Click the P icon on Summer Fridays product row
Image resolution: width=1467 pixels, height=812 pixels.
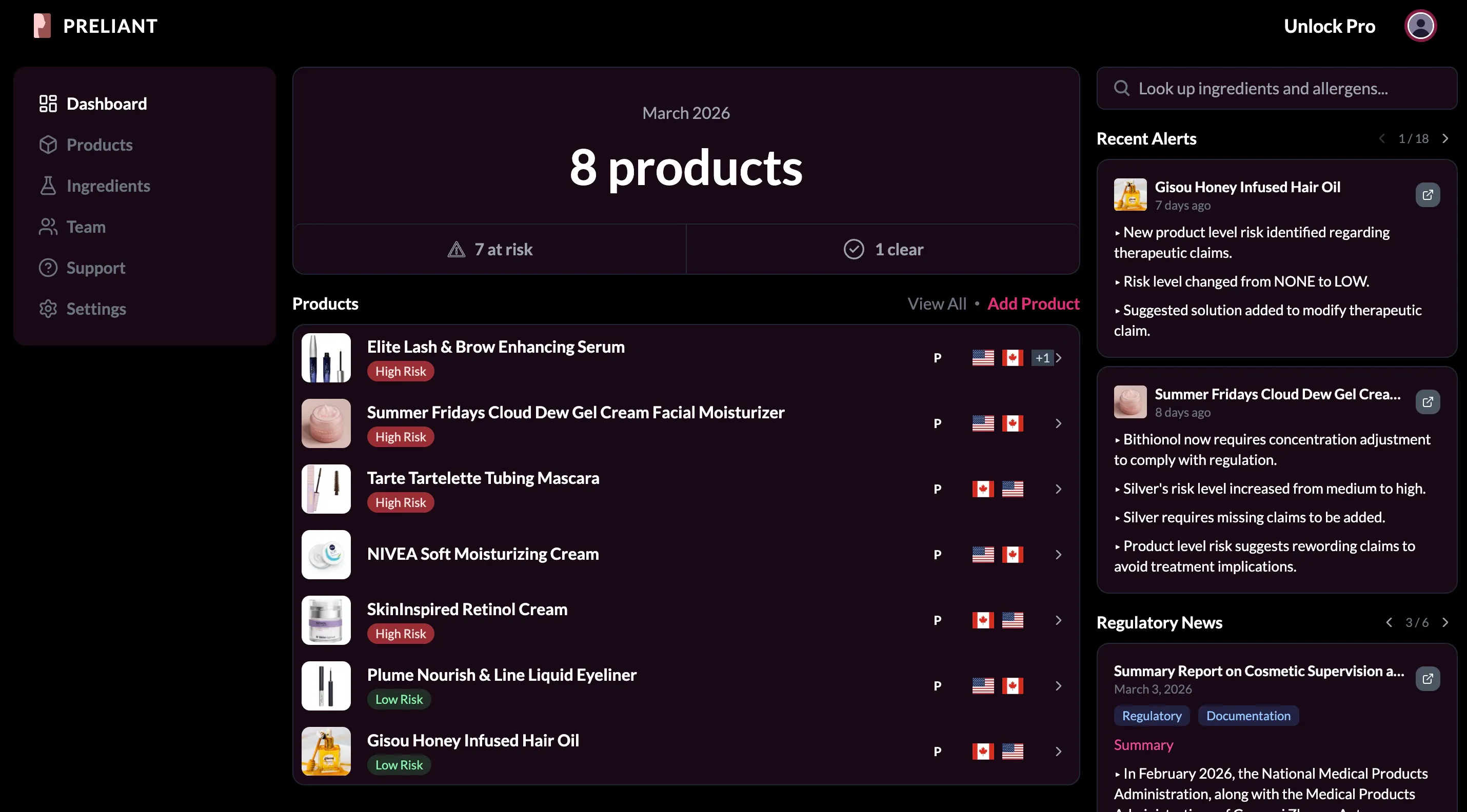pyautogui.click(x=937, y=423)
